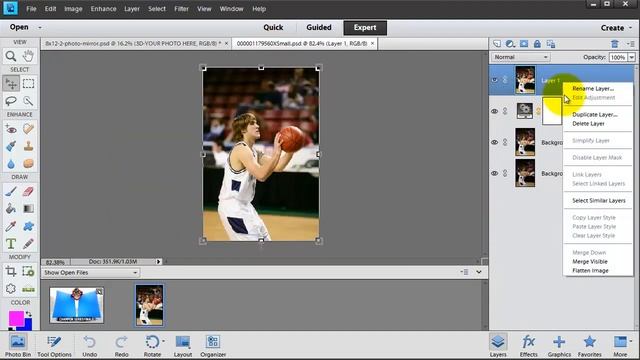Open the status bar info arrow

click(158, 262)
